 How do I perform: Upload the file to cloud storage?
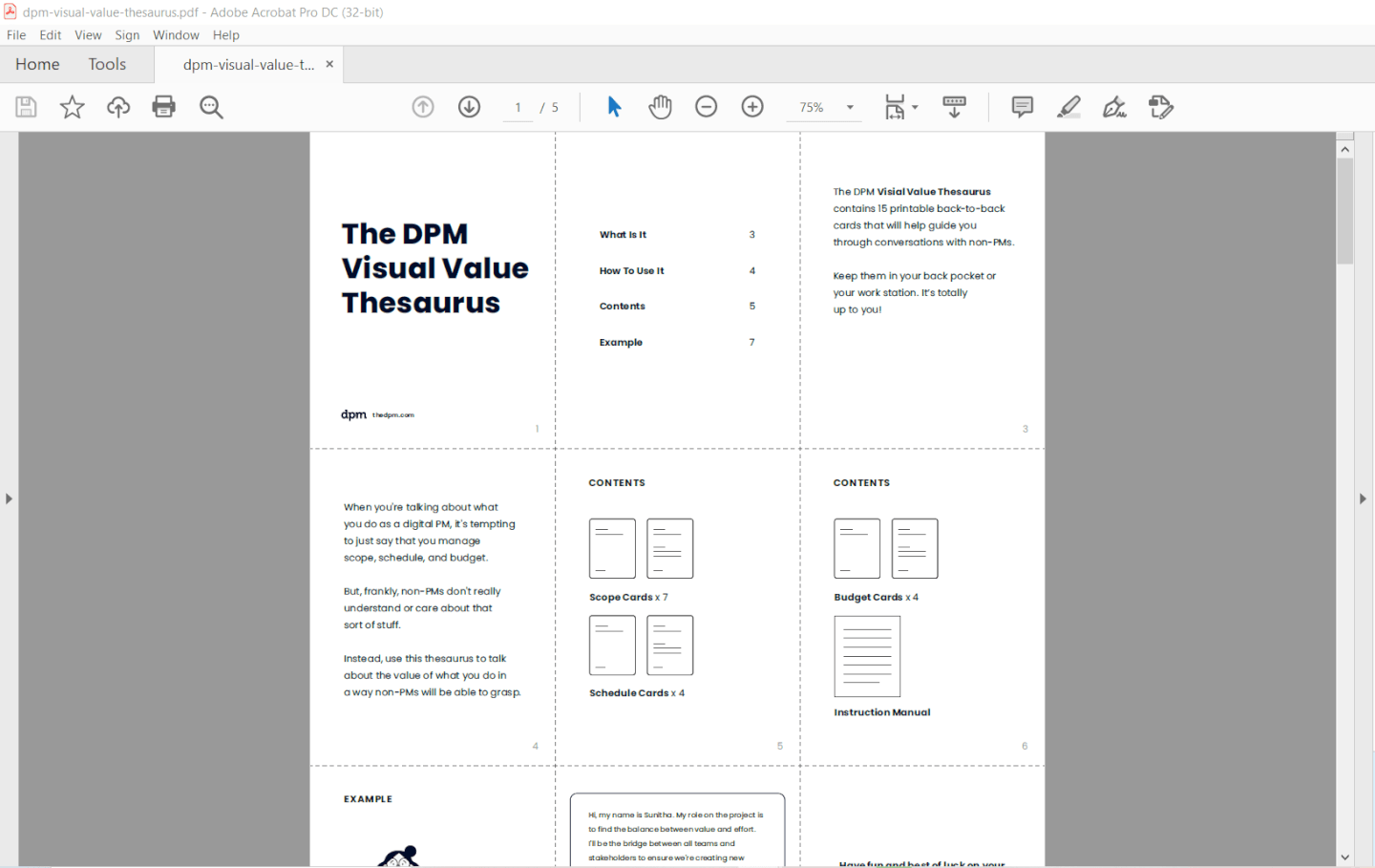tap(118, 107)
